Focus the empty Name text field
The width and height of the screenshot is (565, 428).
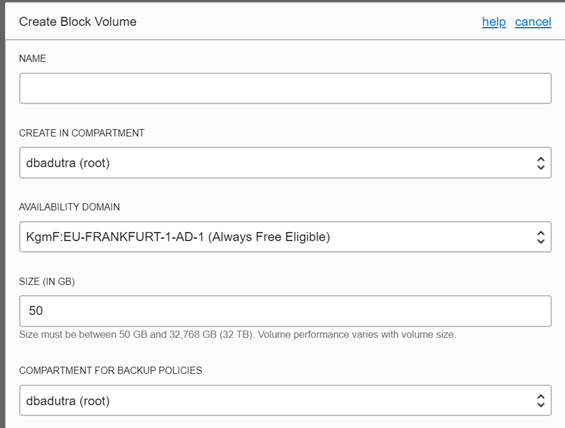point(285,88)
